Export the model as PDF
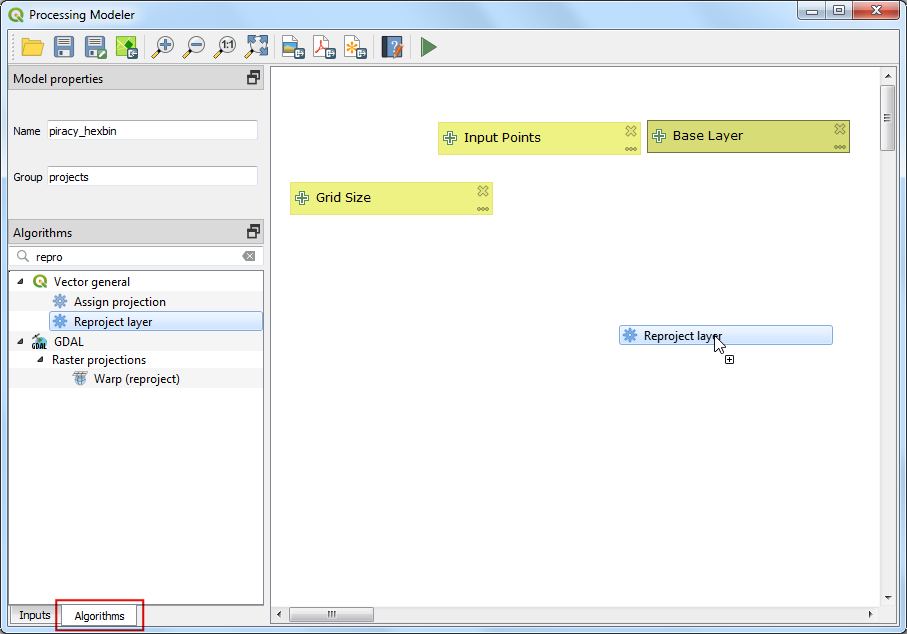This screenshot has height=634, width=907. pos(323,46)
